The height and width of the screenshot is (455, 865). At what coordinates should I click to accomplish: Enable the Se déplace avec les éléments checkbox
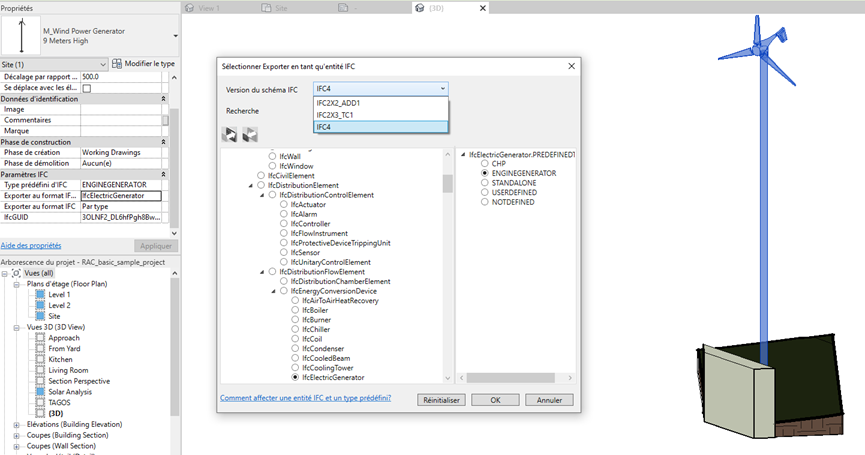pos(87,88)
